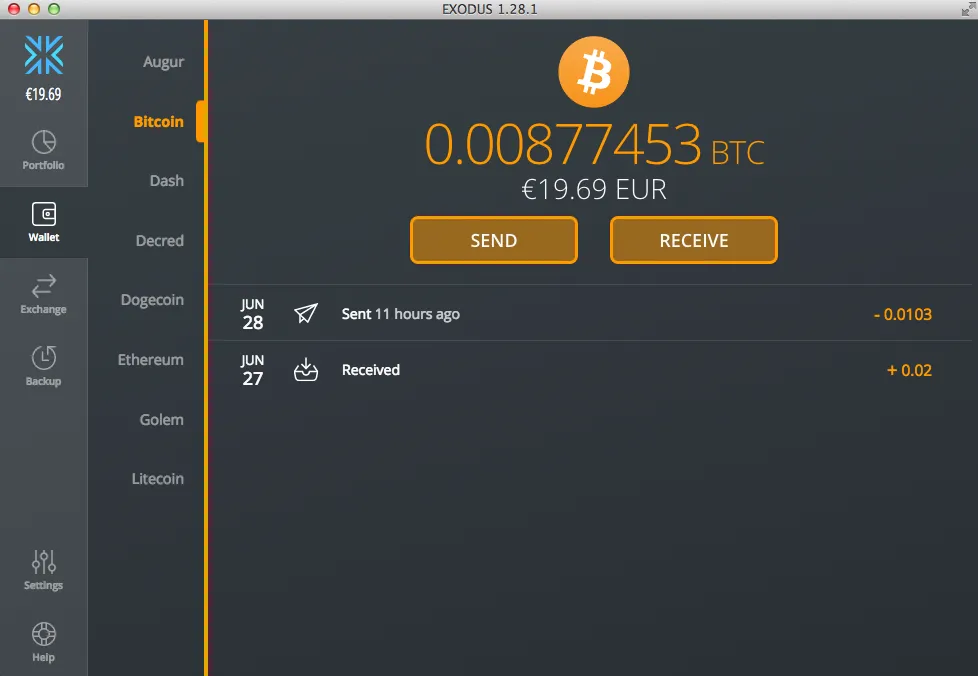Toggle fullscreen arrows in title bar
Screen dimensions: 978x676
(x=969, y=9)
